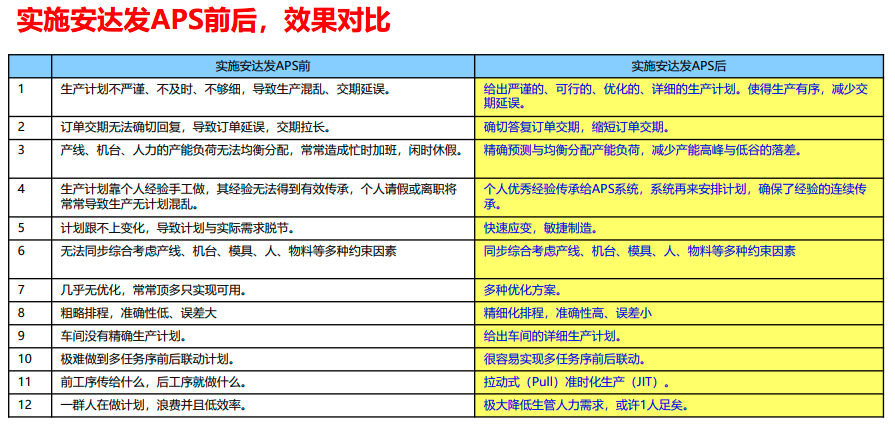This screenshot has height=432, width=895.
Task: Select text 确切答复订单交期，缩短订单交期
Action: [574, 127]
